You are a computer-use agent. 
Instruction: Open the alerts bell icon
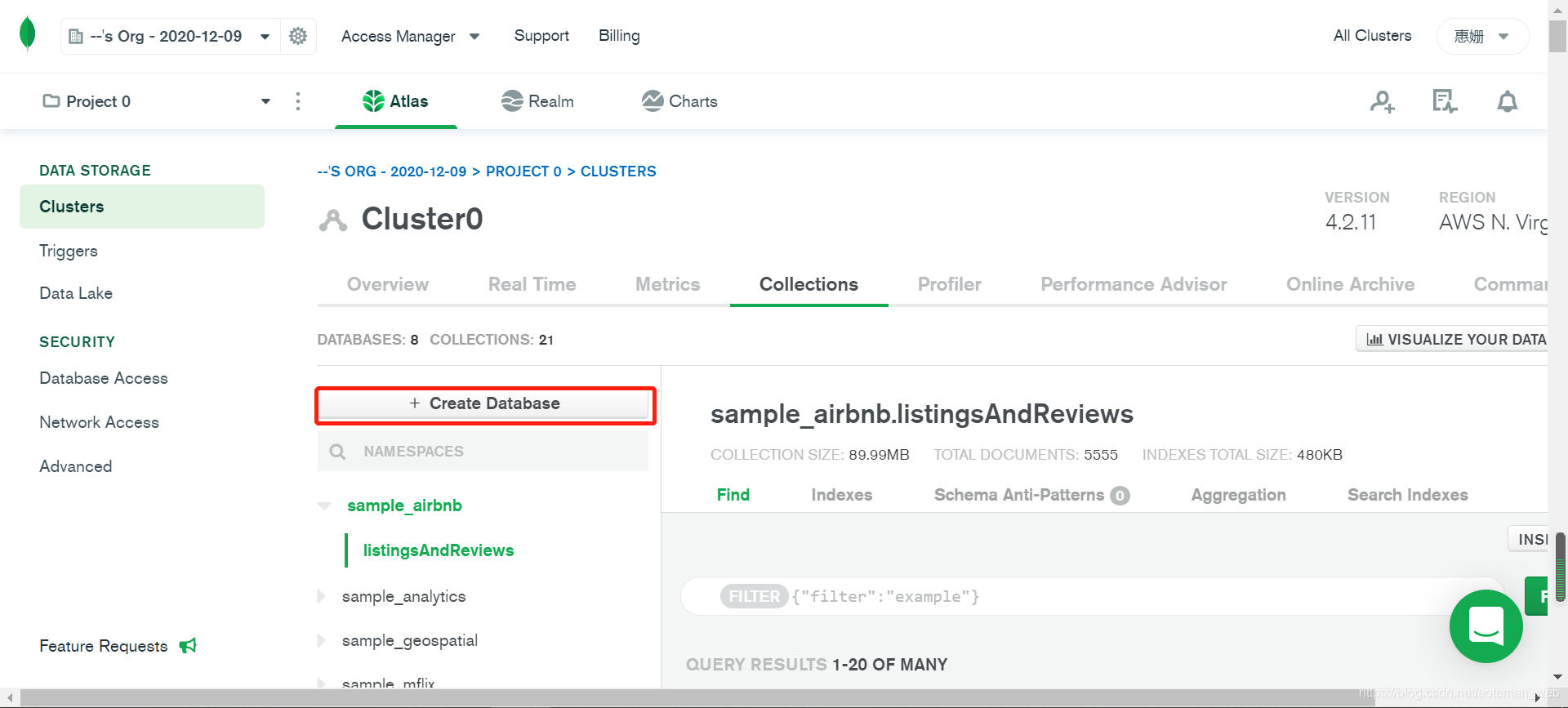point(1508,101)
